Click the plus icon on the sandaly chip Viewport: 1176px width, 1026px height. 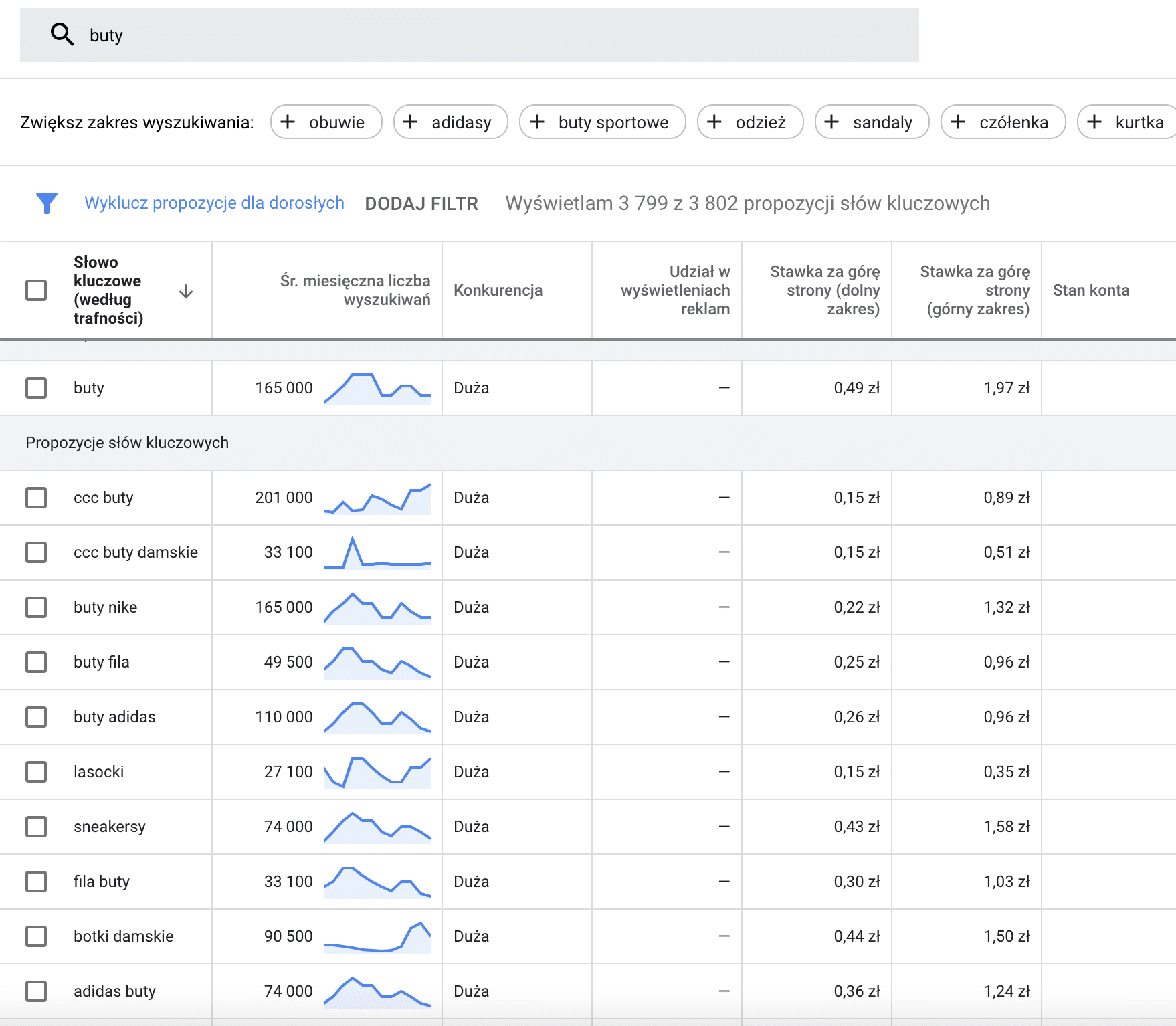(x=831, y=122)
